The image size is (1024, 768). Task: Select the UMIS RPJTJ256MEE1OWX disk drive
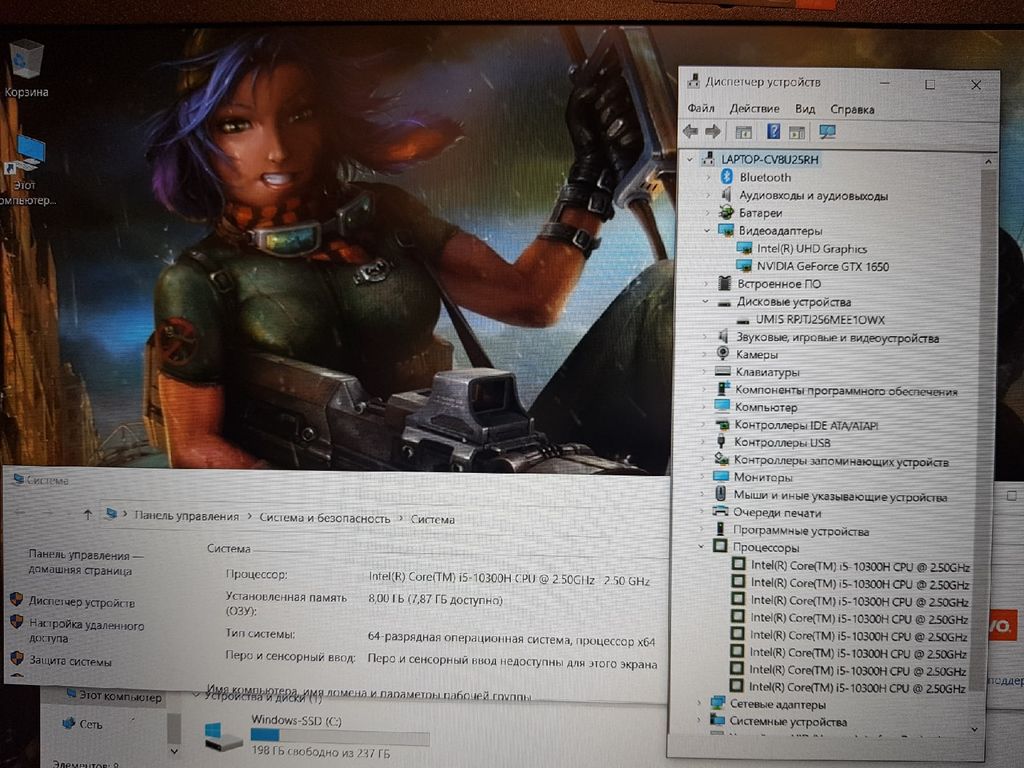pos(821,320)
